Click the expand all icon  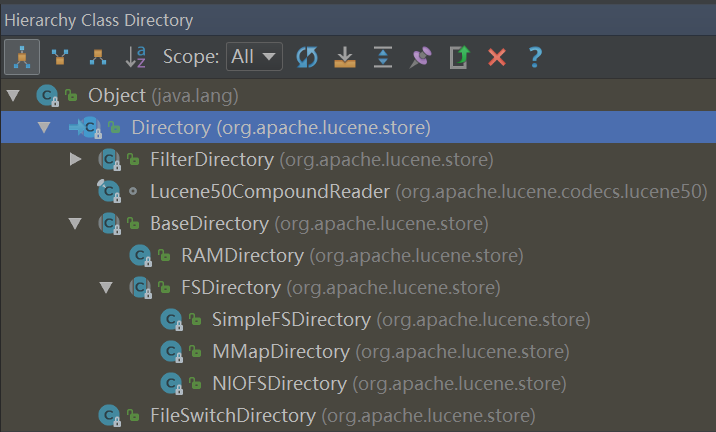click(x=382, y=57)
